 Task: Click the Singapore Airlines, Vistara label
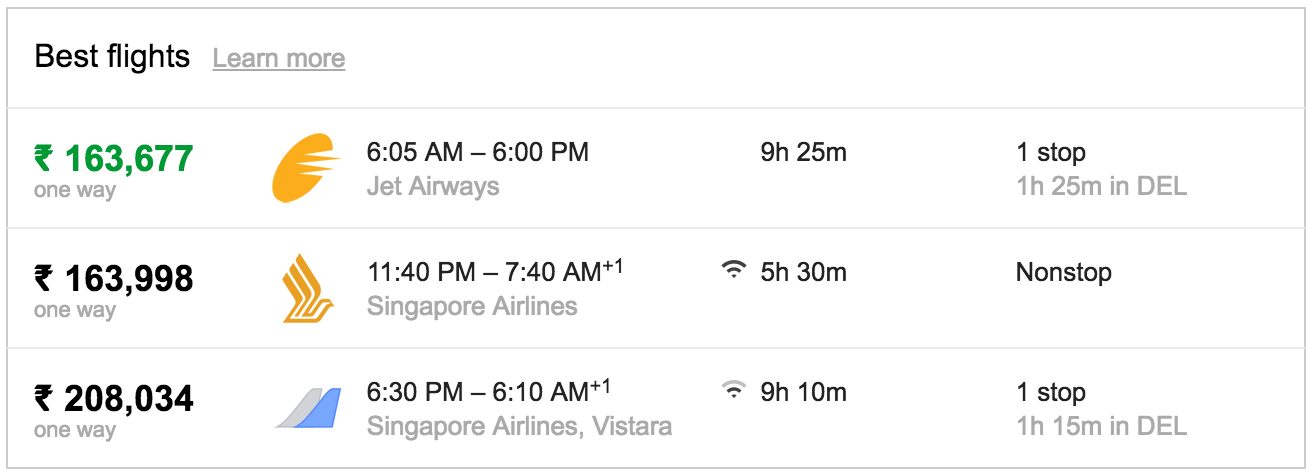pos(519,426)
